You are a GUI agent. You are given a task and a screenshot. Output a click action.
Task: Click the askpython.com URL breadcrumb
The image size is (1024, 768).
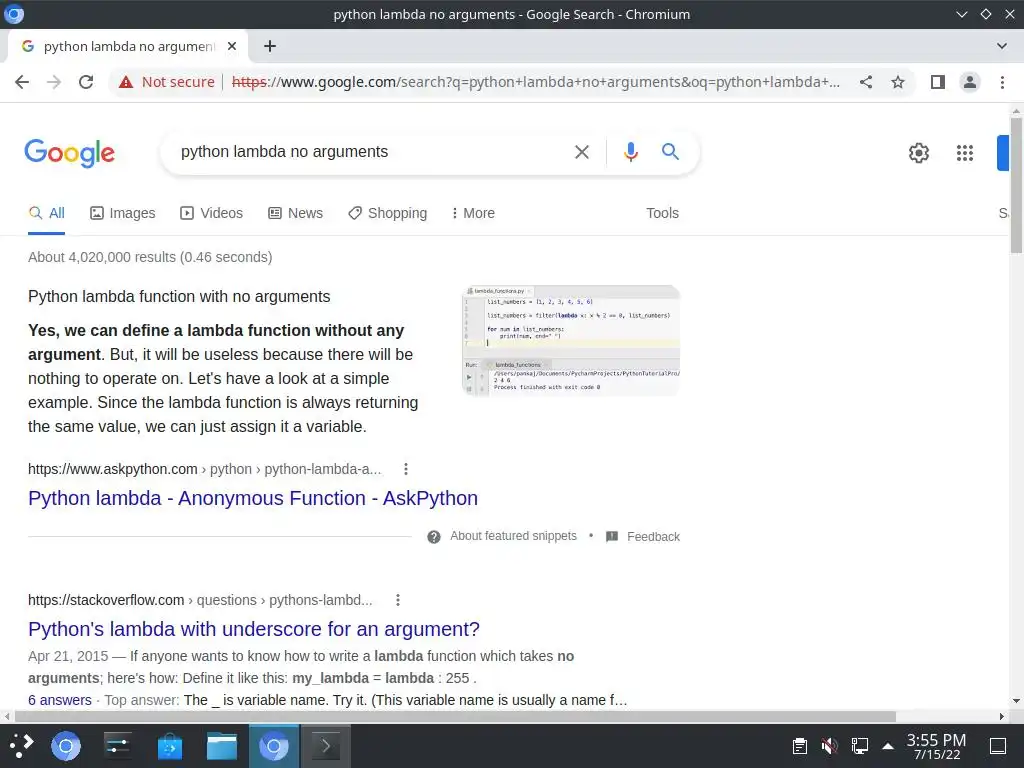pos(204,469)
